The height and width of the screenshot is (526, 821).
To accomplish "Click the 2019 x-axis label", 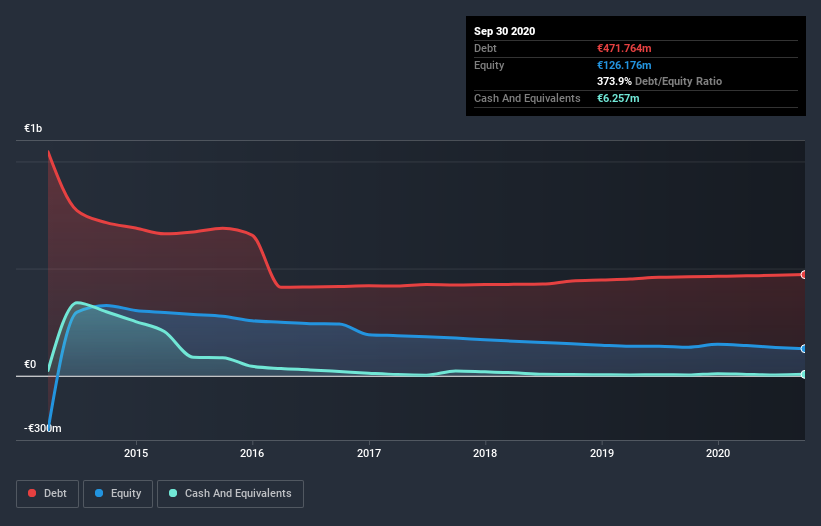I will pyautogui.click(x=602, y=453).
